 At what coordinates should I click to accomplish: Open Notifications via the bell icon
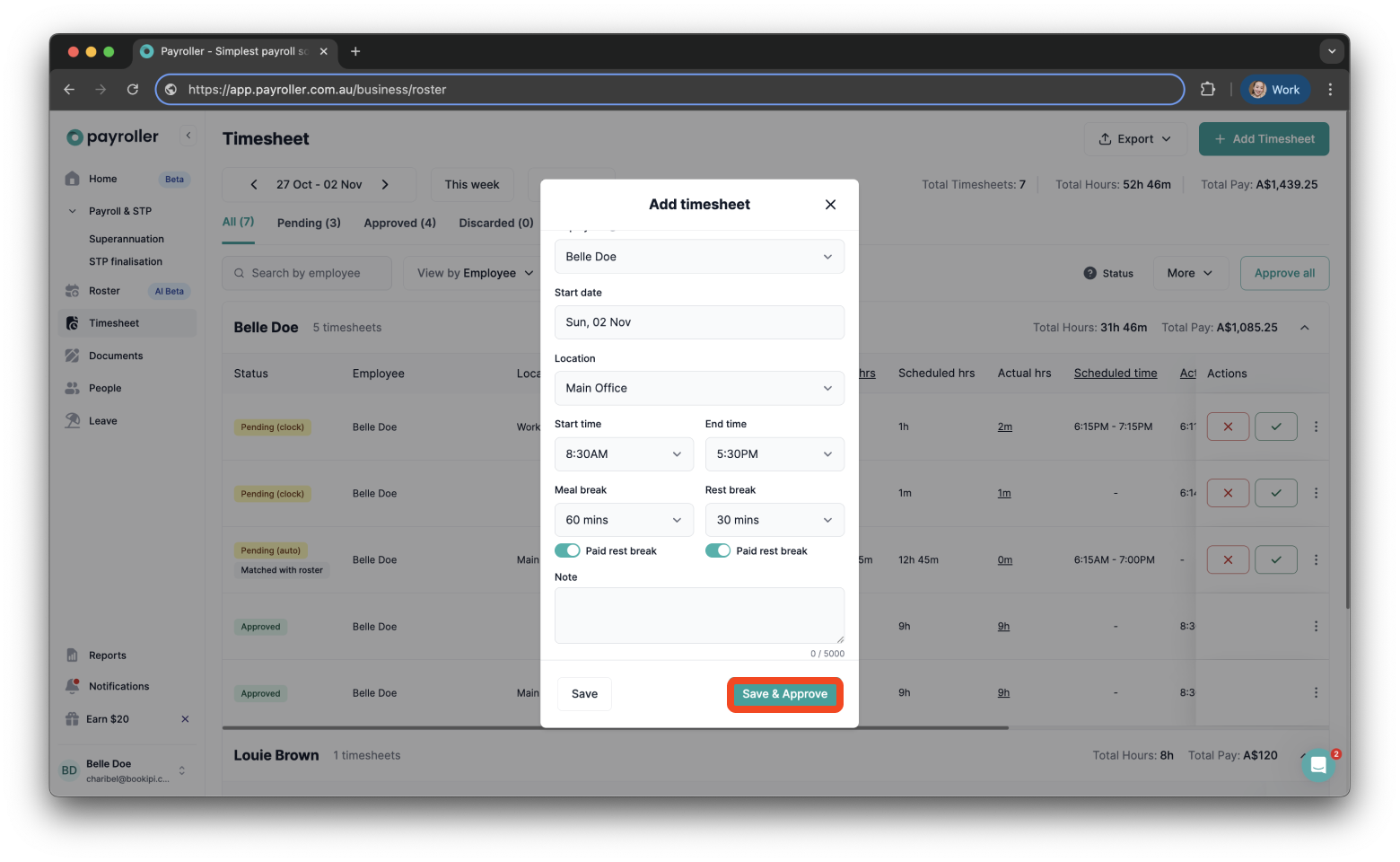[x=73, y=685]
